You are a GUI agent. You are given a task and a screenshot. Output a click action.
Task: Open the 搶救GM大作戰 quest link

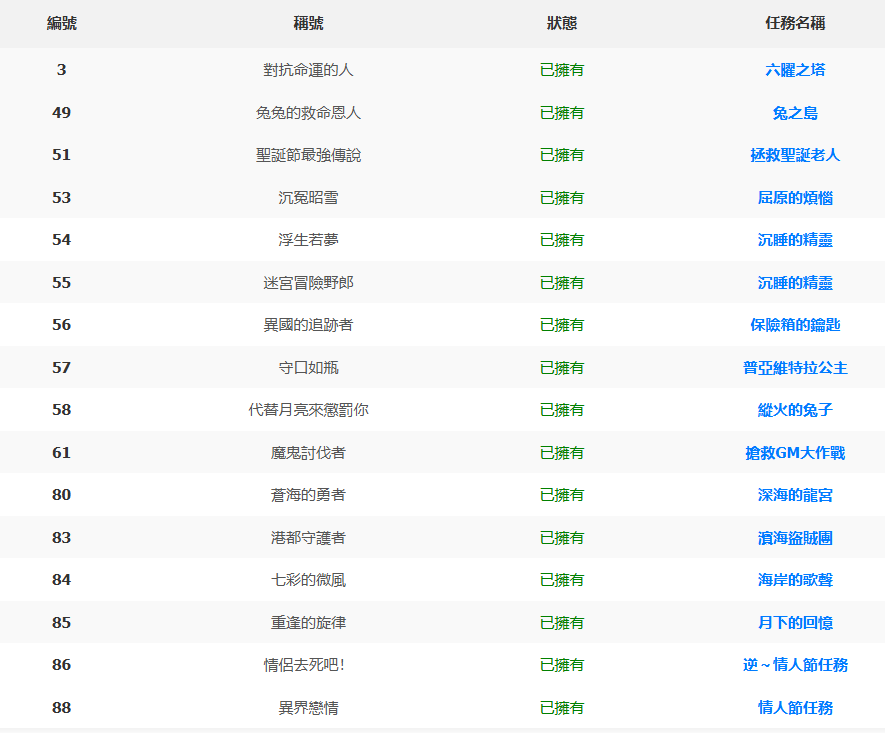tap(795, 453)
